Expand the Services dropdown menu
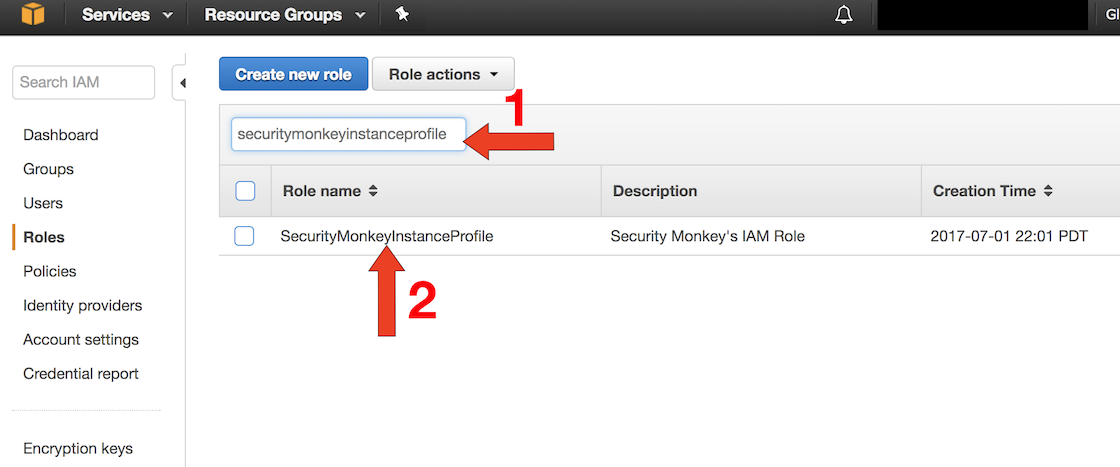The image size is (1120, 467). point(127,15)
